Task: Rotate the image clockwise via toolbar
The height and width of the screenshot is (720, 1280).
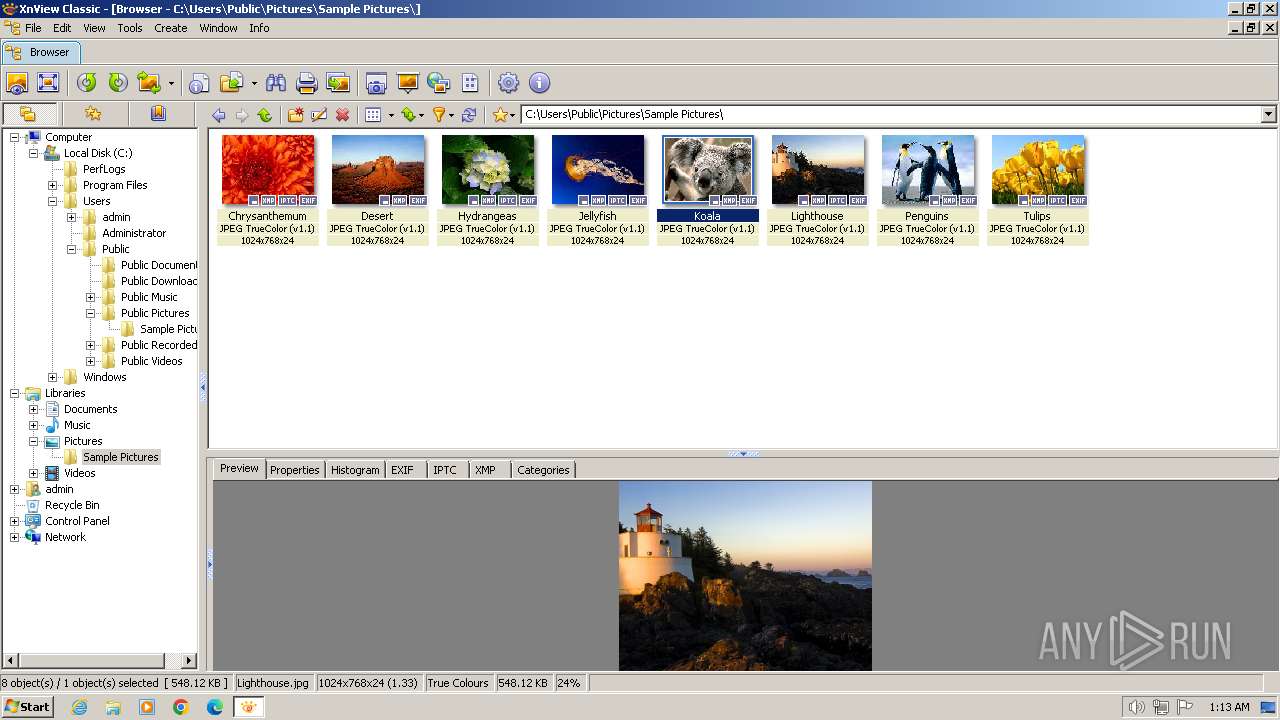Action: (x=118, y=83)
